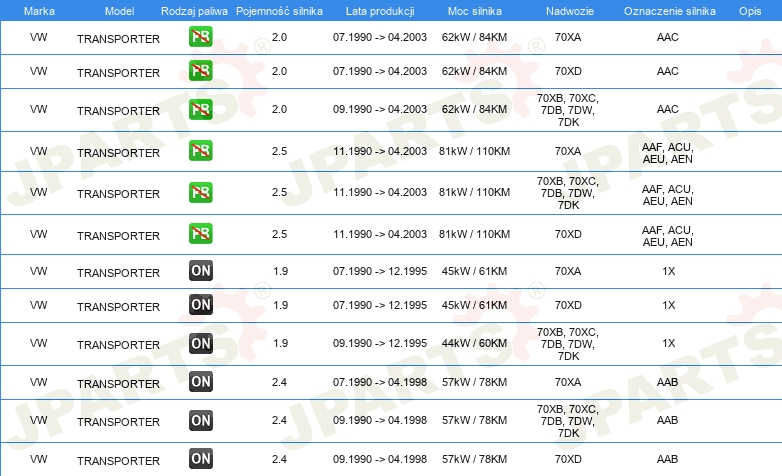This screenshot has width=782, height=476.
Task: Click the ON diesel icon in the 44kW / 60KM row
Action: (x=200, y=343)
